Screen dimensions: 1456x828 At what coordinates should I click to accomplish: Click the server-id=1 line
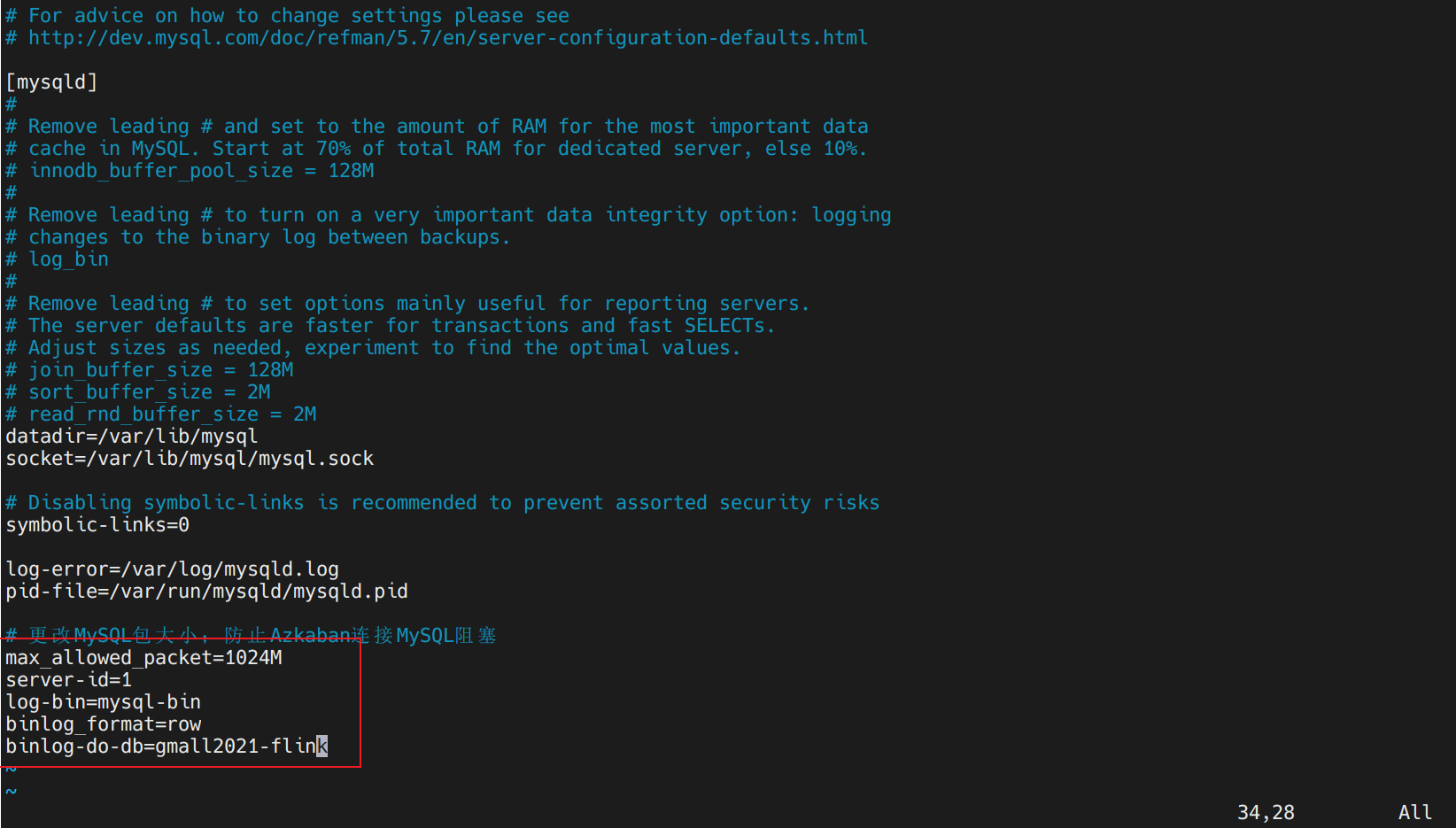(69, 680)
